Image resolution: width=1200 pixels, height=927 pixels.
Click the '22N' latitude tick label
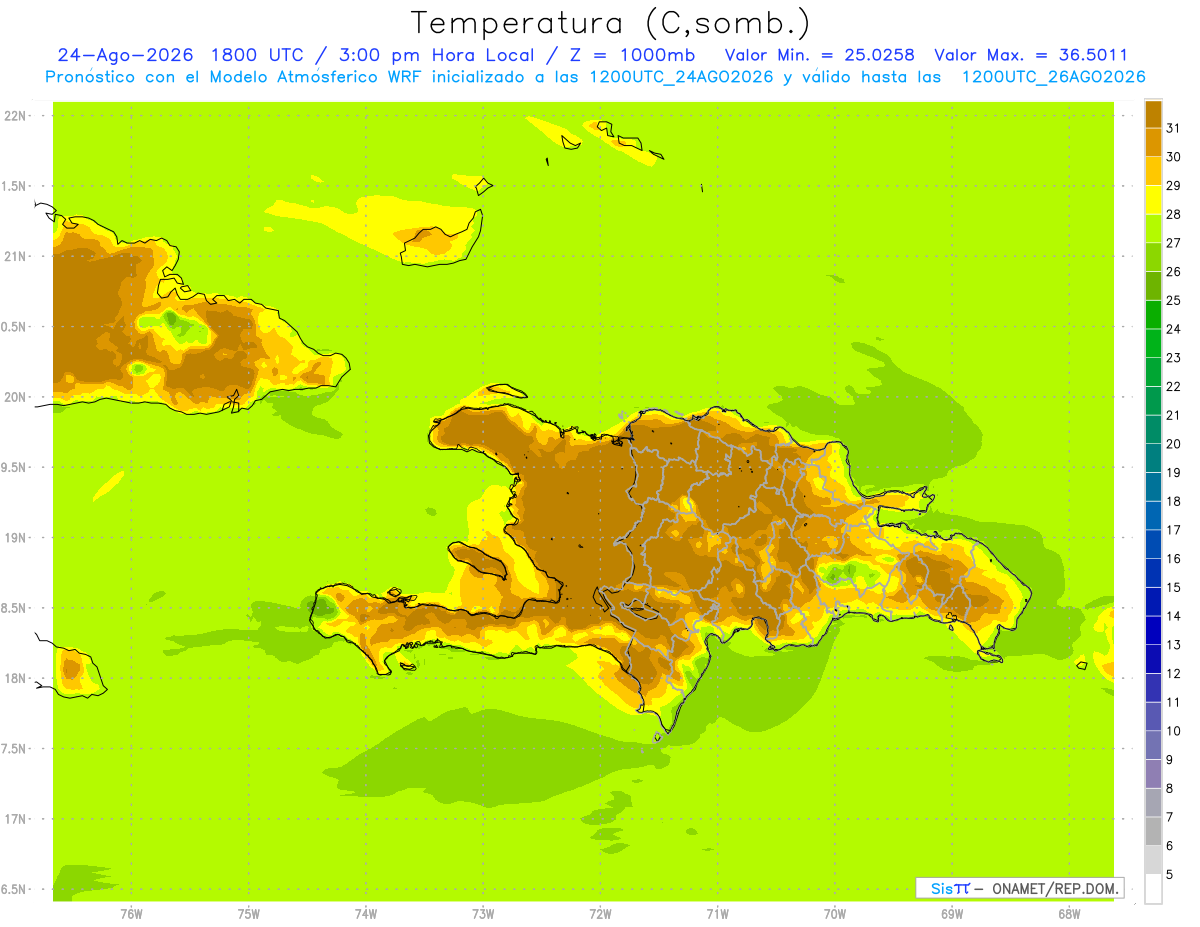[16, 115]
